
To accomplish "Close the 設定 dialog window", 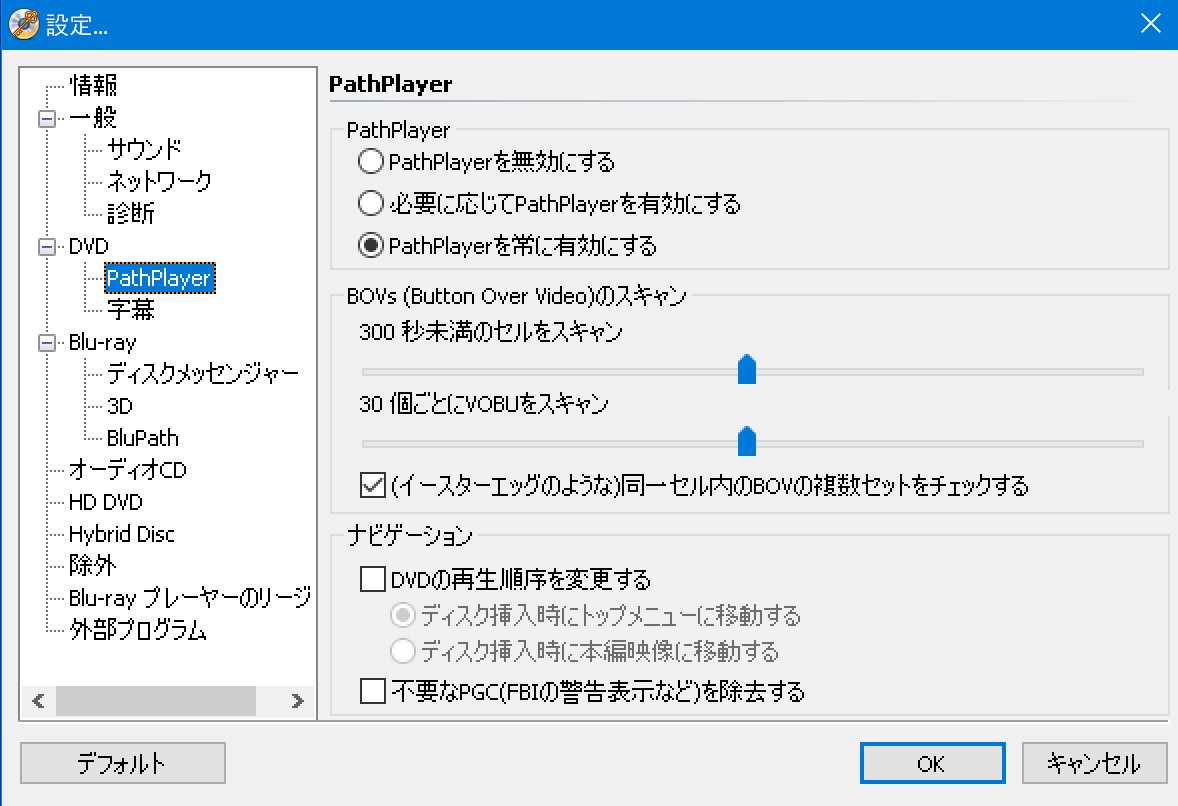I will tap(1150, 23).
